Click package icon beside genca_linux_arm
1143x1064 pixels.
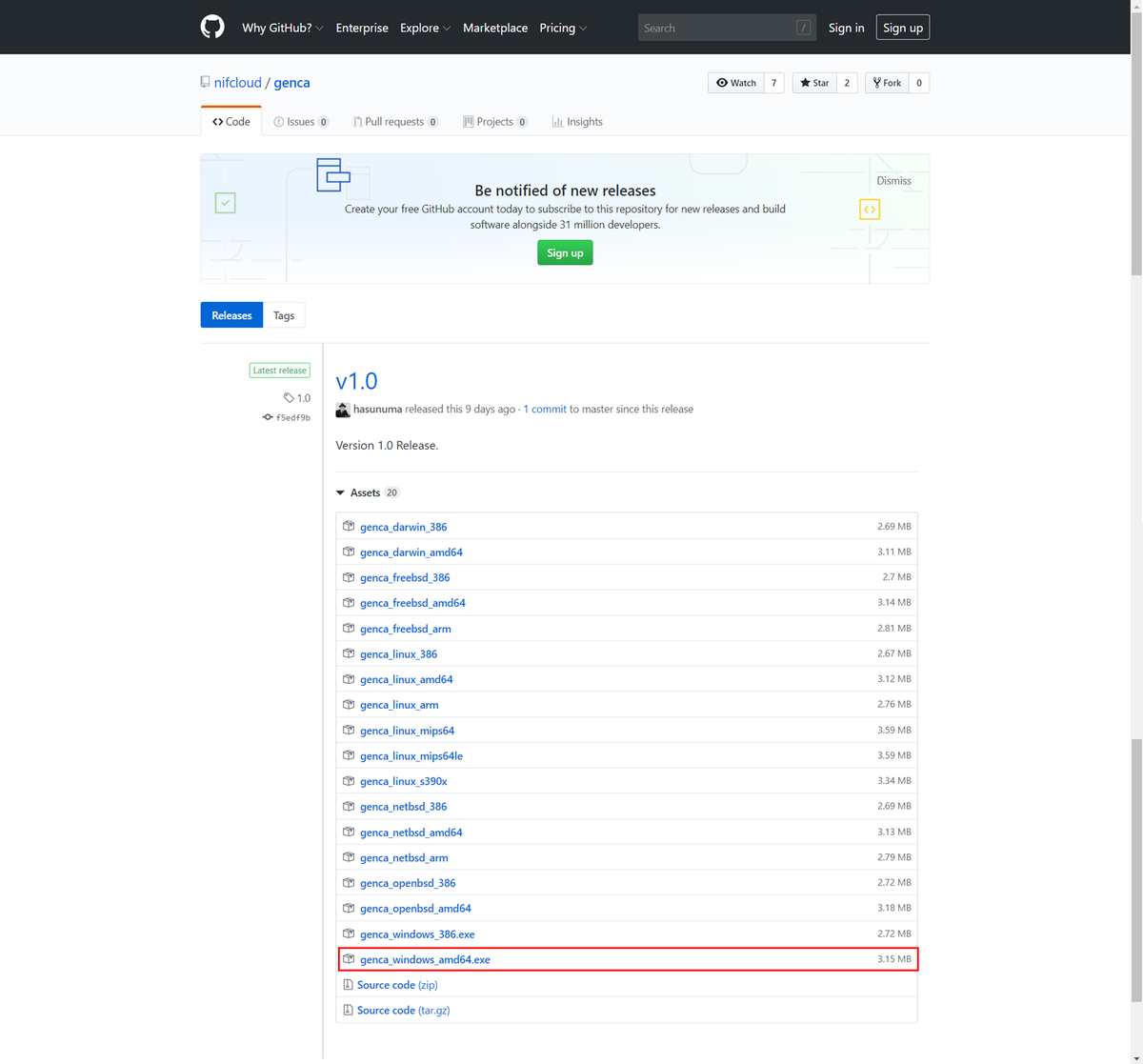click(349, 705)
